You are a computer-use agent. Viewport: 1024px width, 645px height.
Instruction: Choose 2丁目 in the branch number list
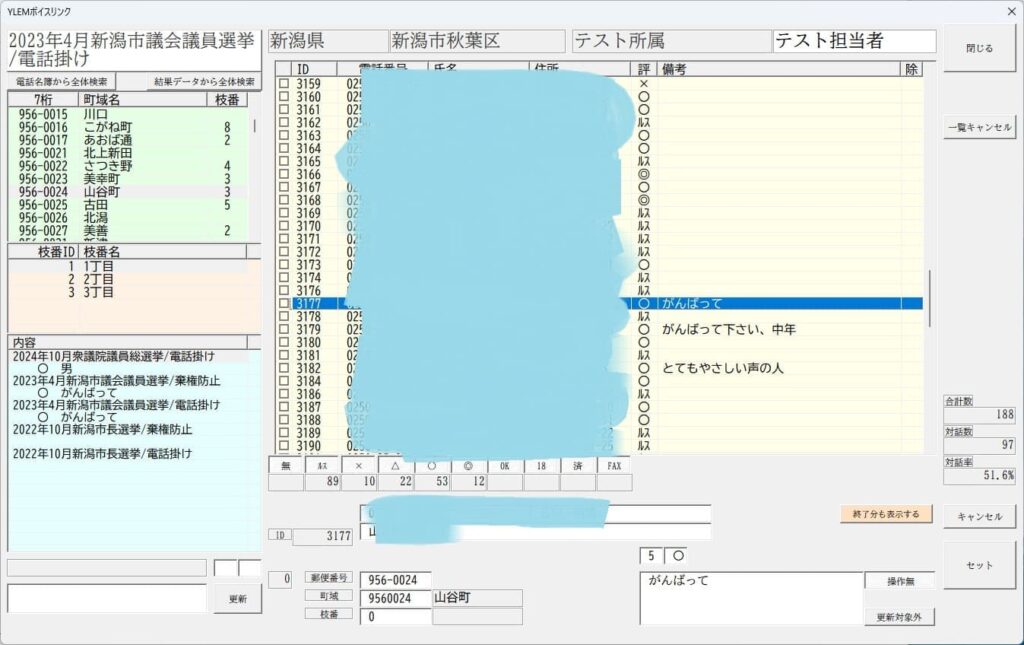(x=98, y=280)
